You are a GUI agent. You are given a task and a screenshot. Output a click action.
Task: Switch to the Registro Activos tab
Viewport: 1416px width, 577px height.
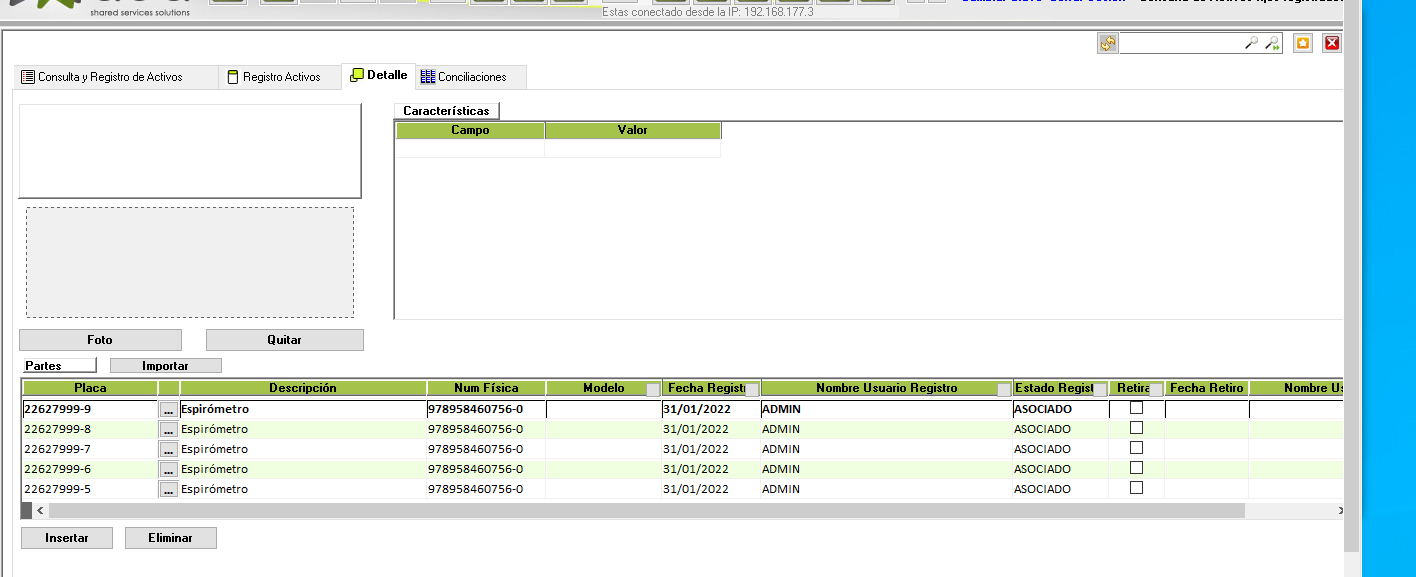pos(281,77)
